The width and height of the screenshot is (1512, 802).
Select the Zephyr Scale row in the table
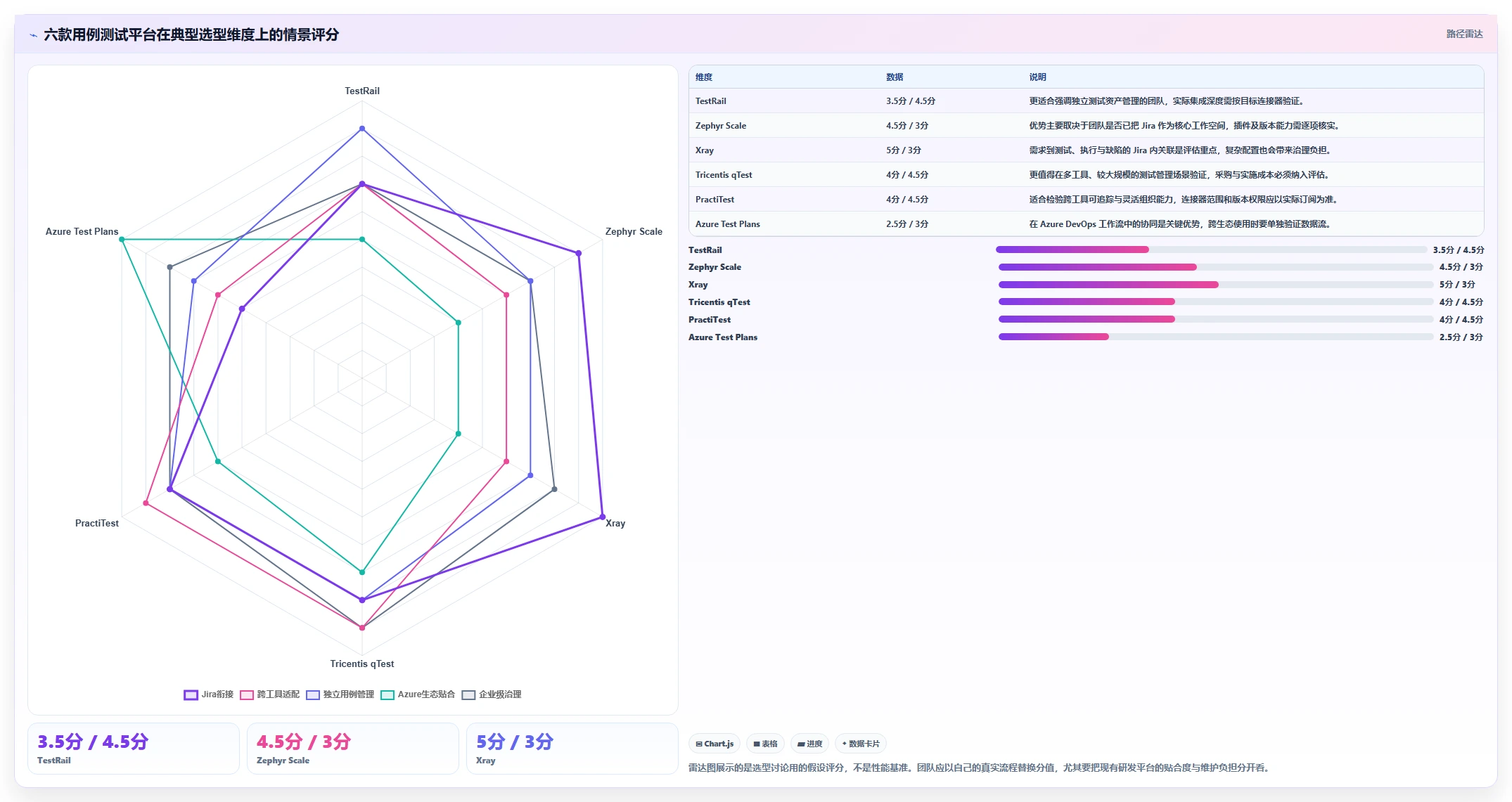[1087, 126]
